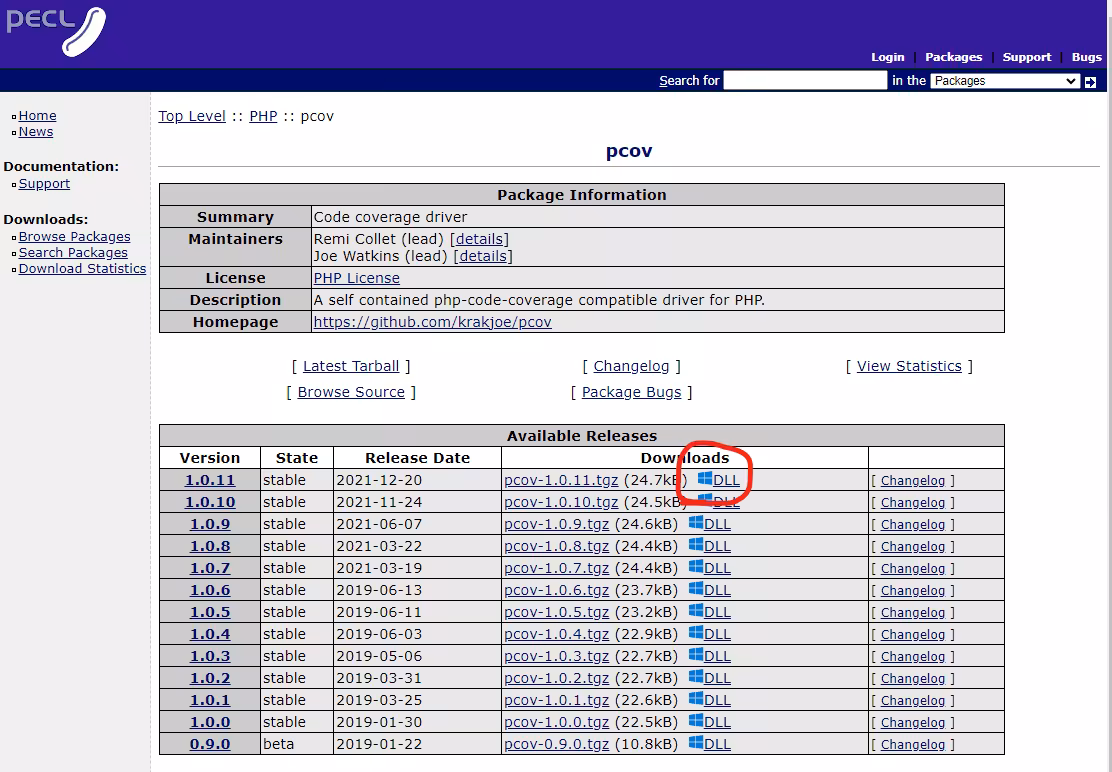This screenshot has height=772, width=1112.
Task: Click the Windows icon in the 1.0.6 row
Action: pyautogui.click(x=696, y=589)
